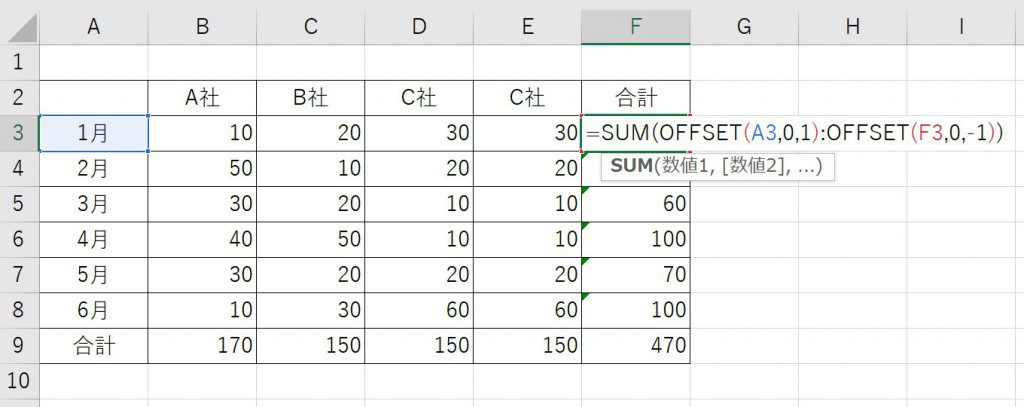Select row 9 by its row number
The height and width of the screenshot is (407, 1024).
tap(19, 346)
